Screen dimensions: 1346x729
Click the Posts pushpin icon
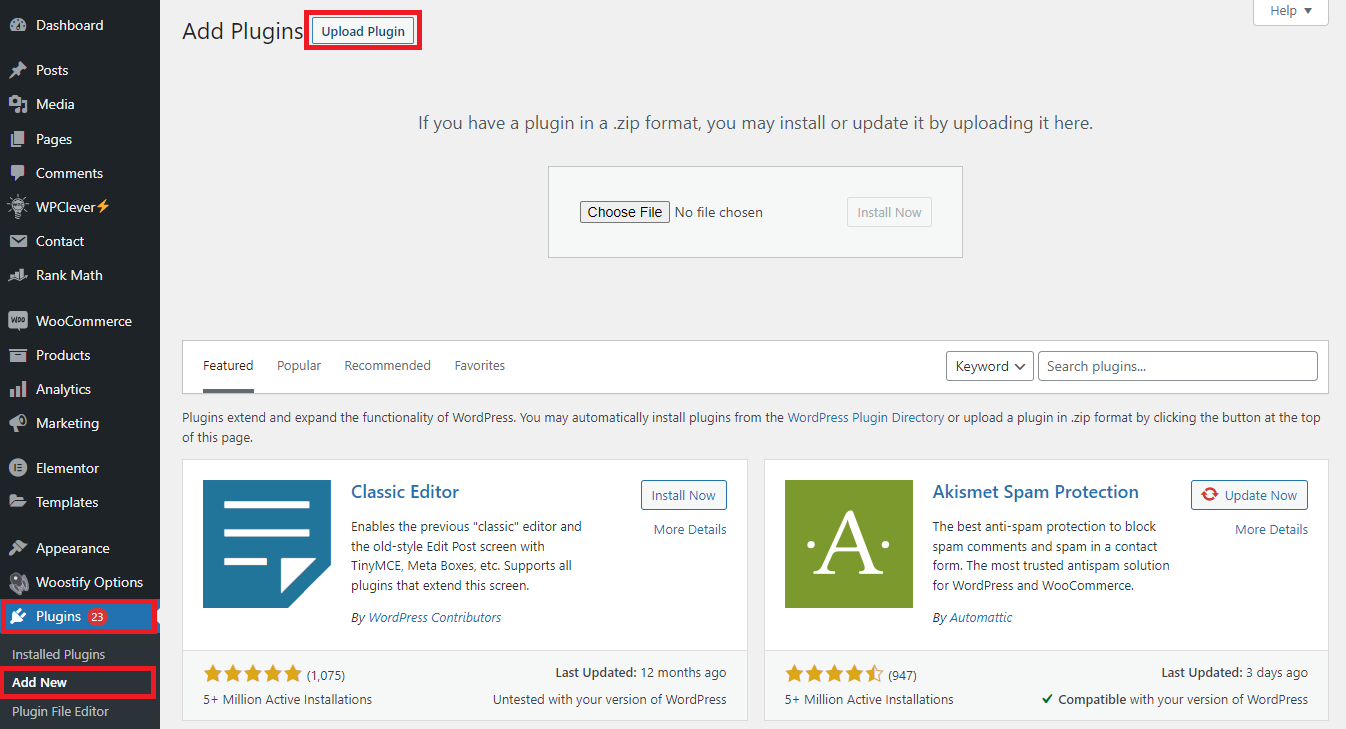click(x=18, y=70)
